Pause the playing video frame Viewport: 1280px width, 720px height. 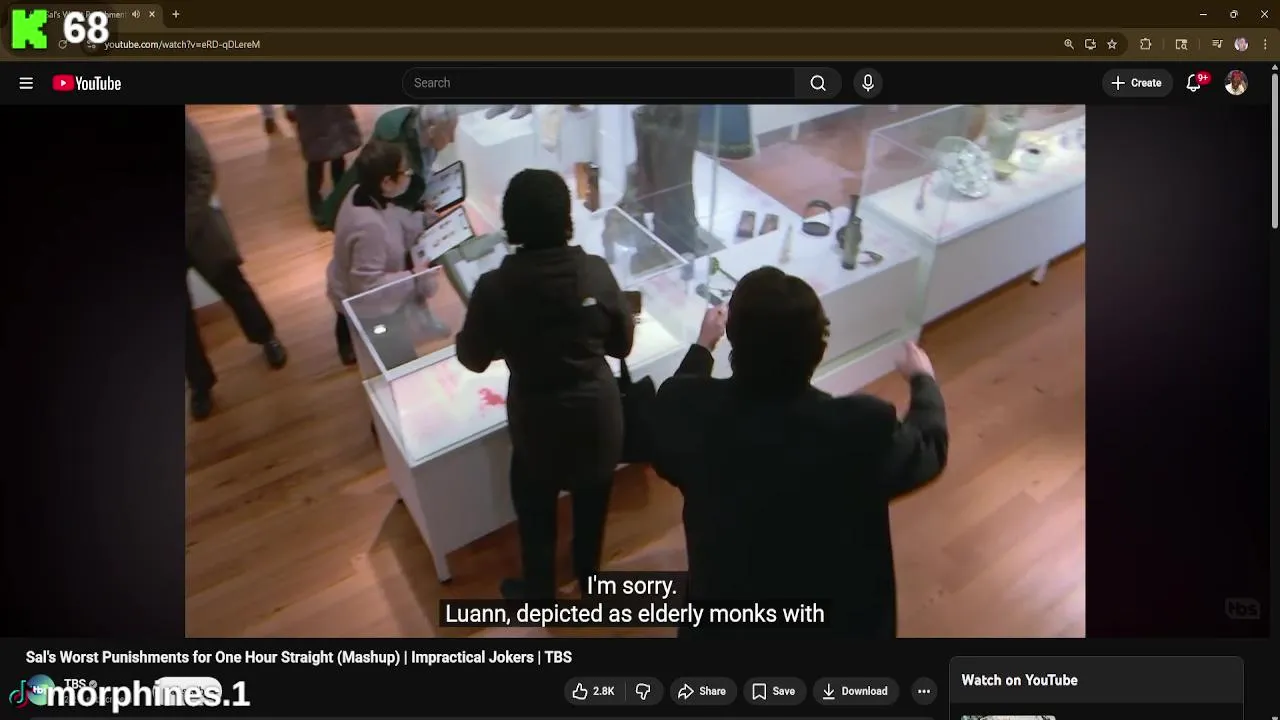tap(635, 370)
